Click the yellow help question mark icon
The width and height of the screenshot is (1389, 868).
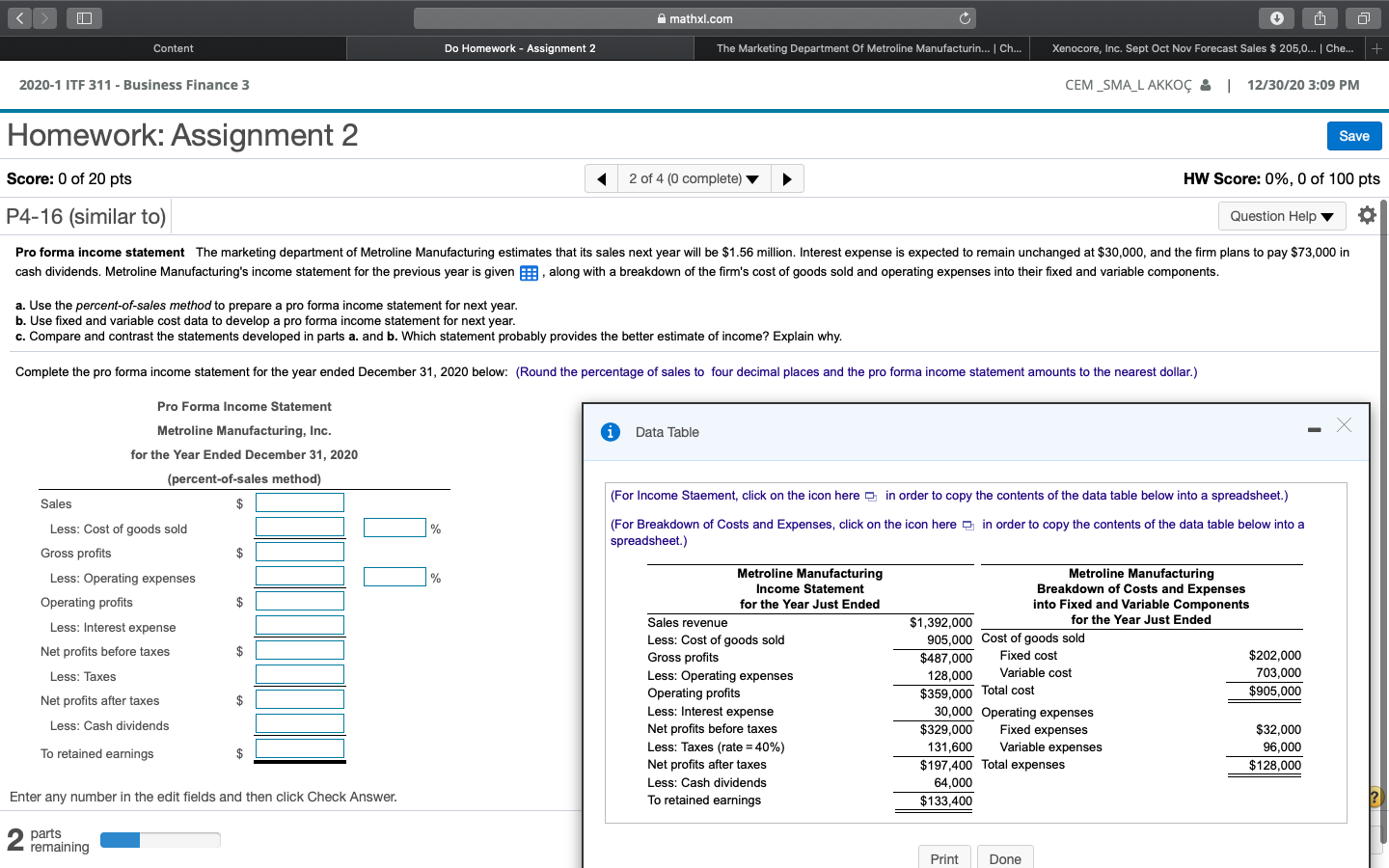coord(1376,797)
